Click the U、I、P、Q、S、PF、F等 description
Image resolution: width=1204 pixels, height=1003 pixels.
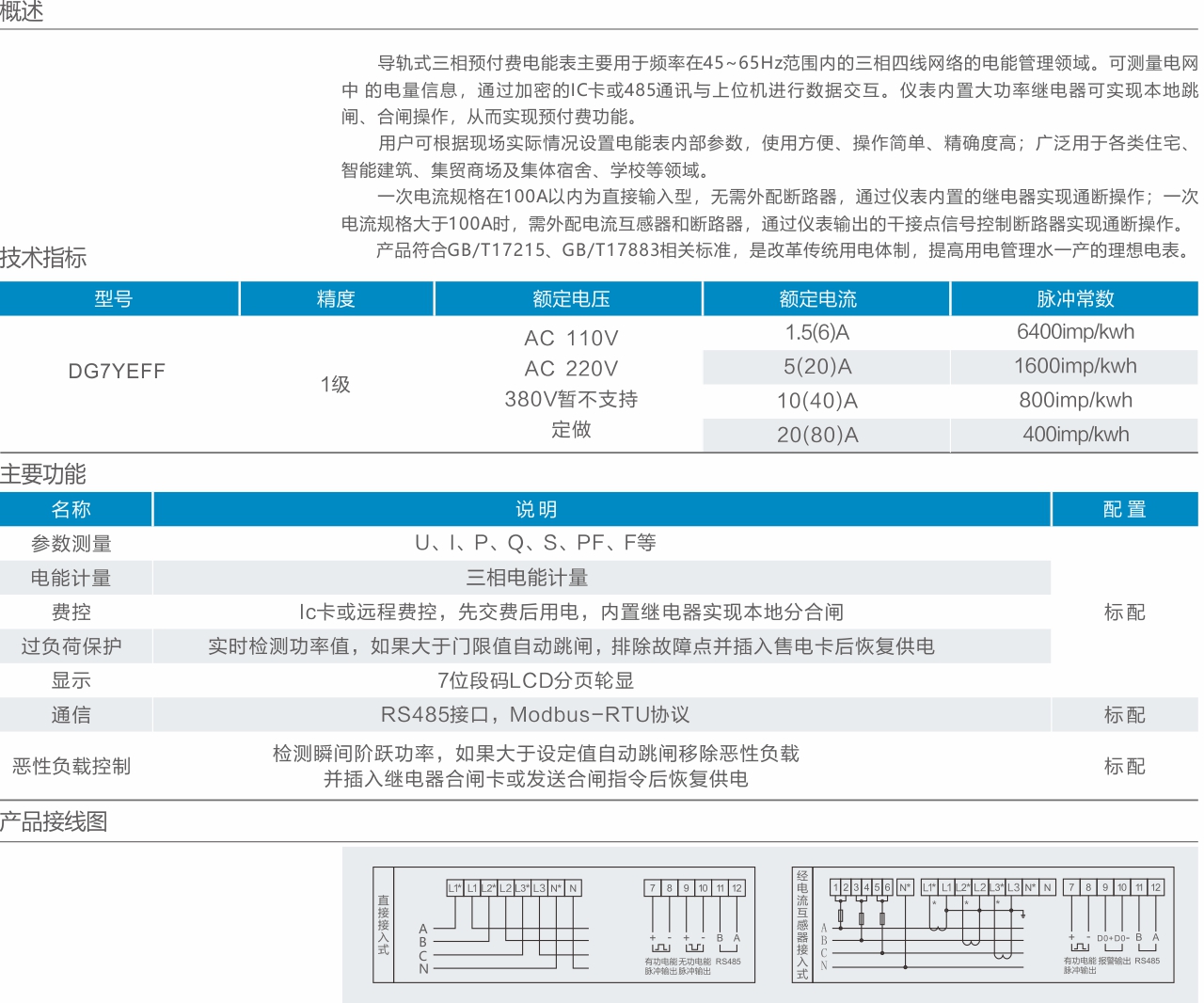pyautogui.click(x=535, y=543)
